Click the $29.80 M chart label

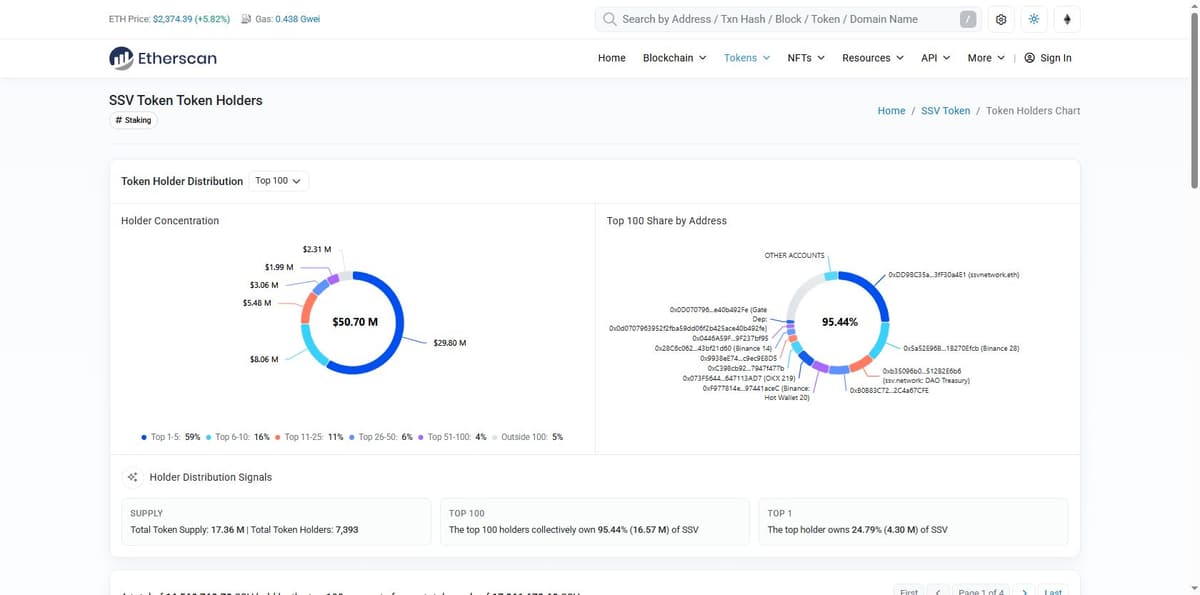[x=449, y=343]
